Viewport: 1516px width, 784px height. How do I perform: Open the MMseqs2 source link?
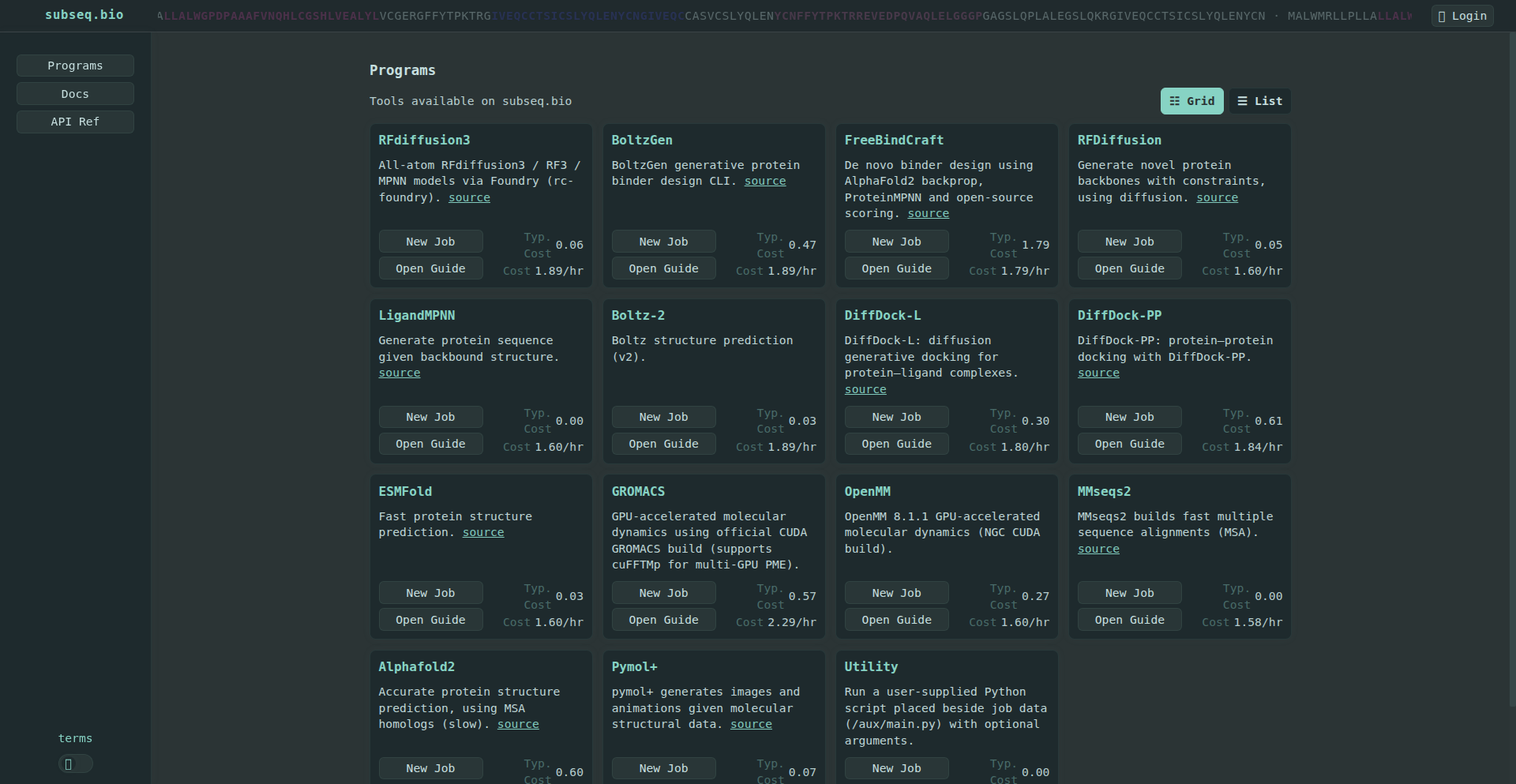click(1098, 548)
